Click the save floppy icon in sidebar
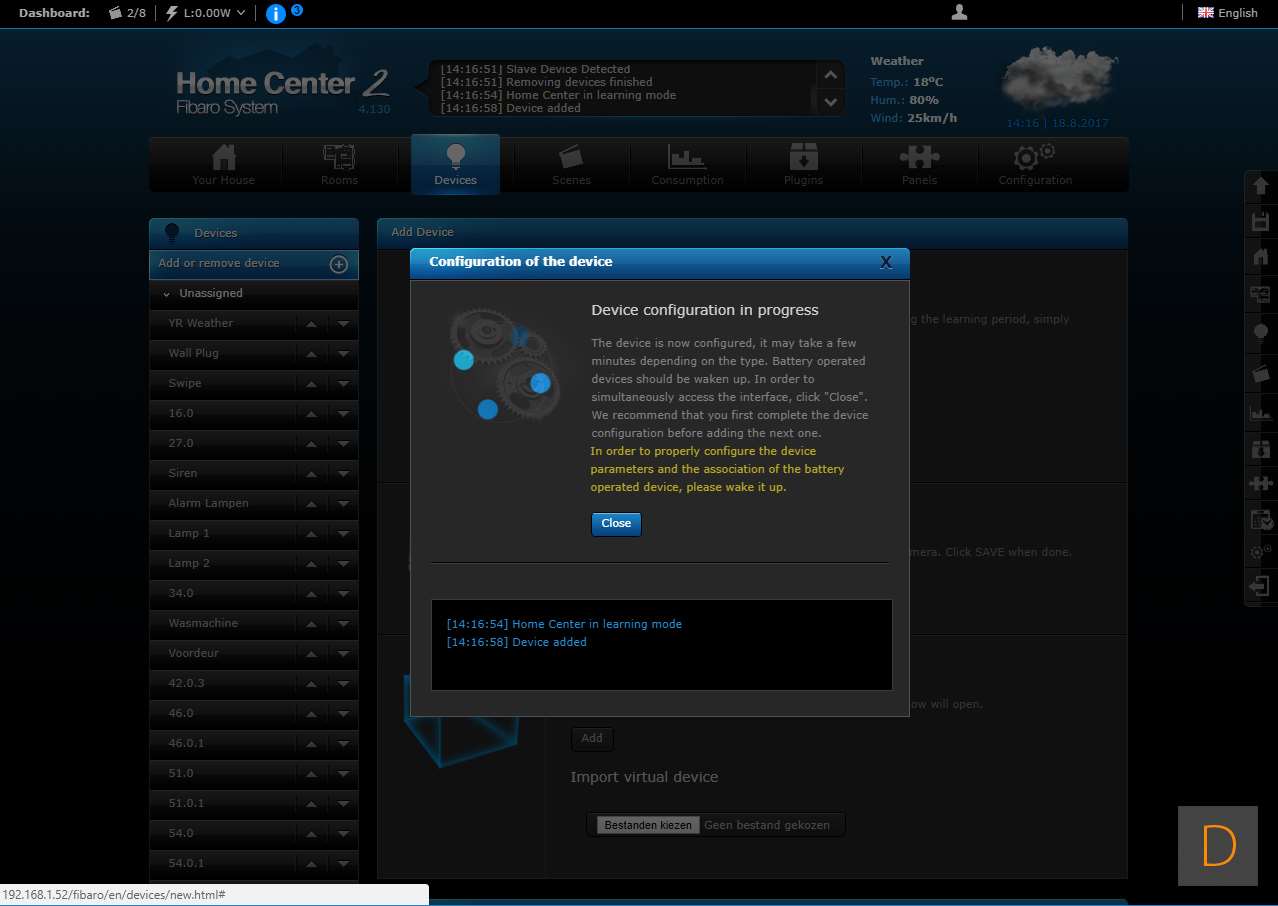The height and width of the screenshot is (906, 1278). (x=1260, y=221)
